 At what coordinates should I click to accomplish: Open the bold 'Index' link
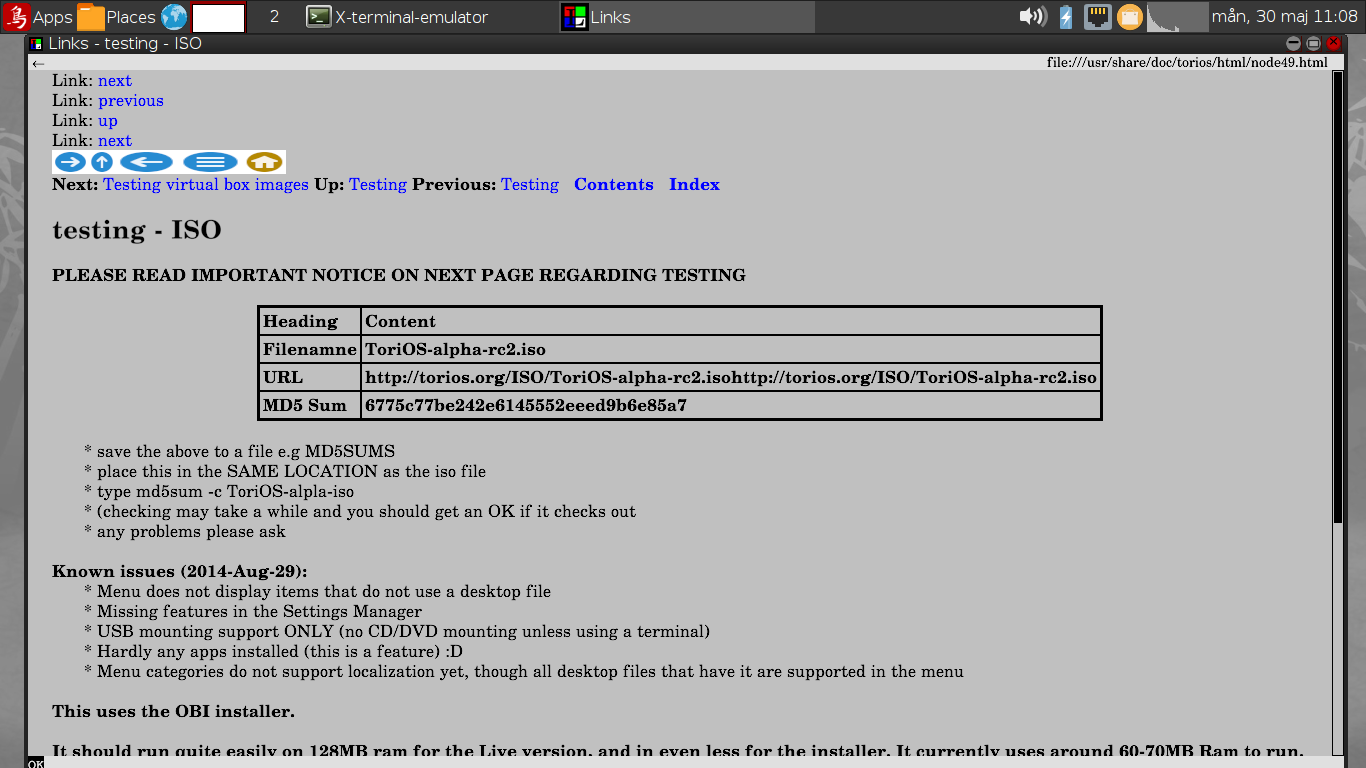[x=694, y=184]
